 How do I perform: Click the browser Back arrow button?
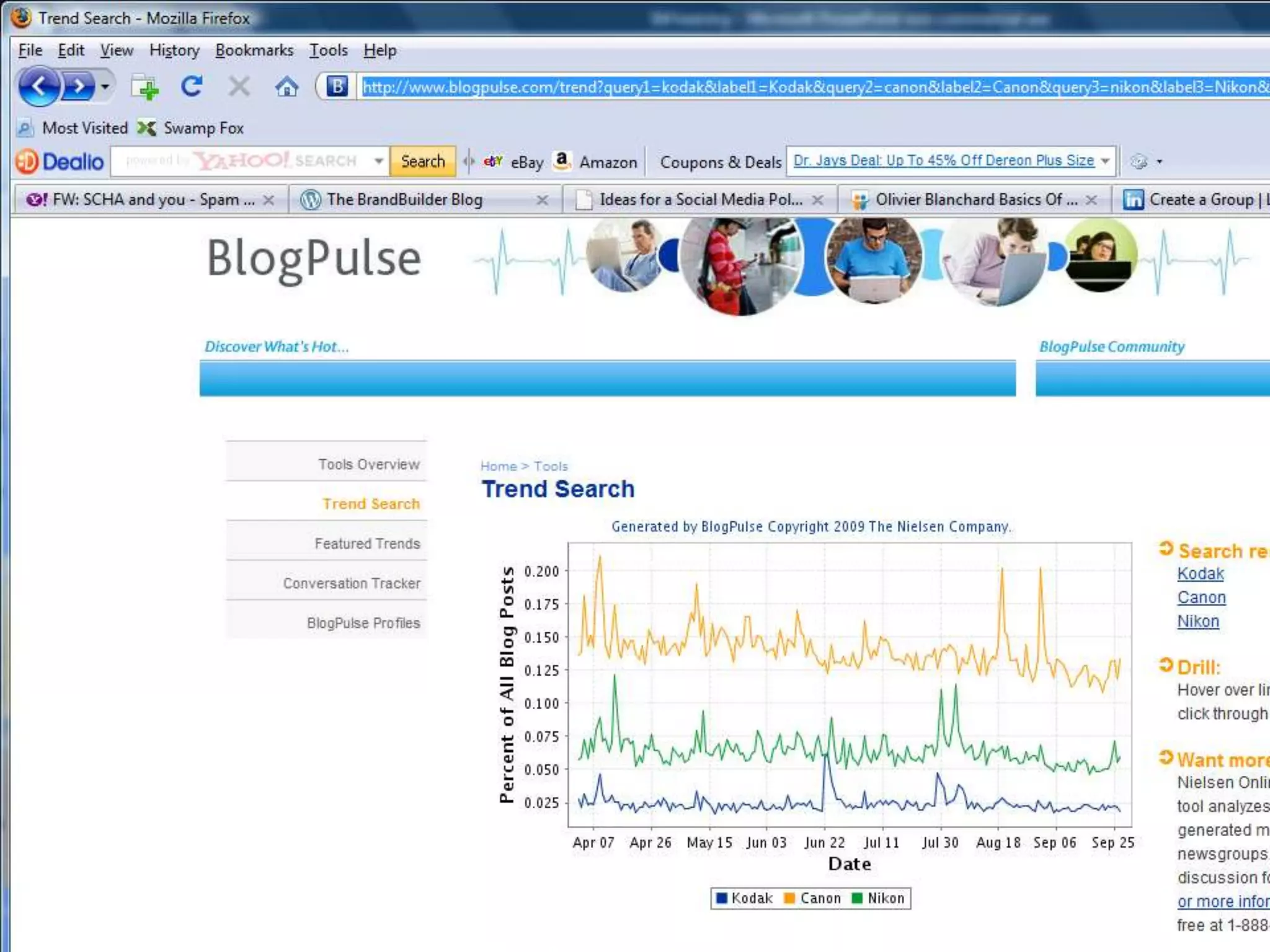tap(38, 87)
